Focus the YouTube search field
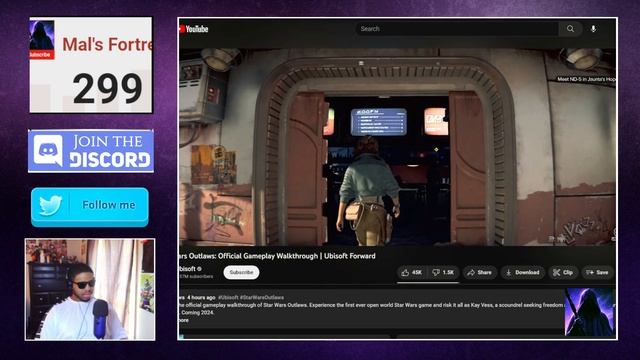 (458, 29)
